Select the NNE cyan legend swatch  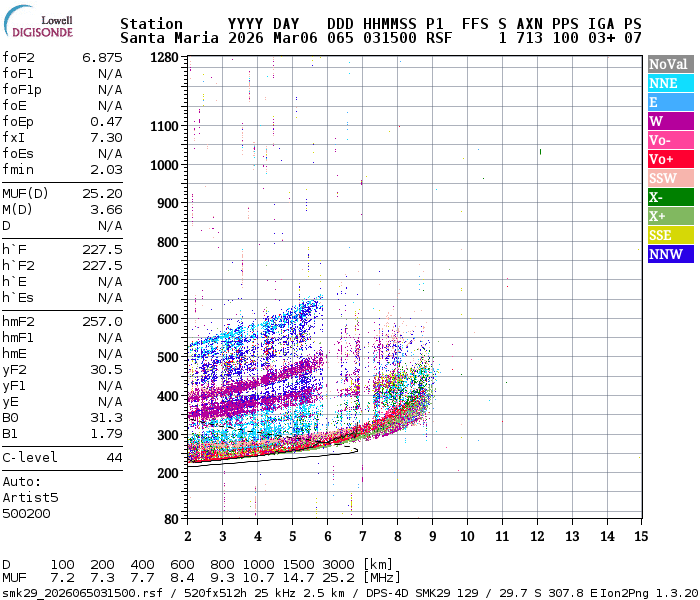point(671,83)
